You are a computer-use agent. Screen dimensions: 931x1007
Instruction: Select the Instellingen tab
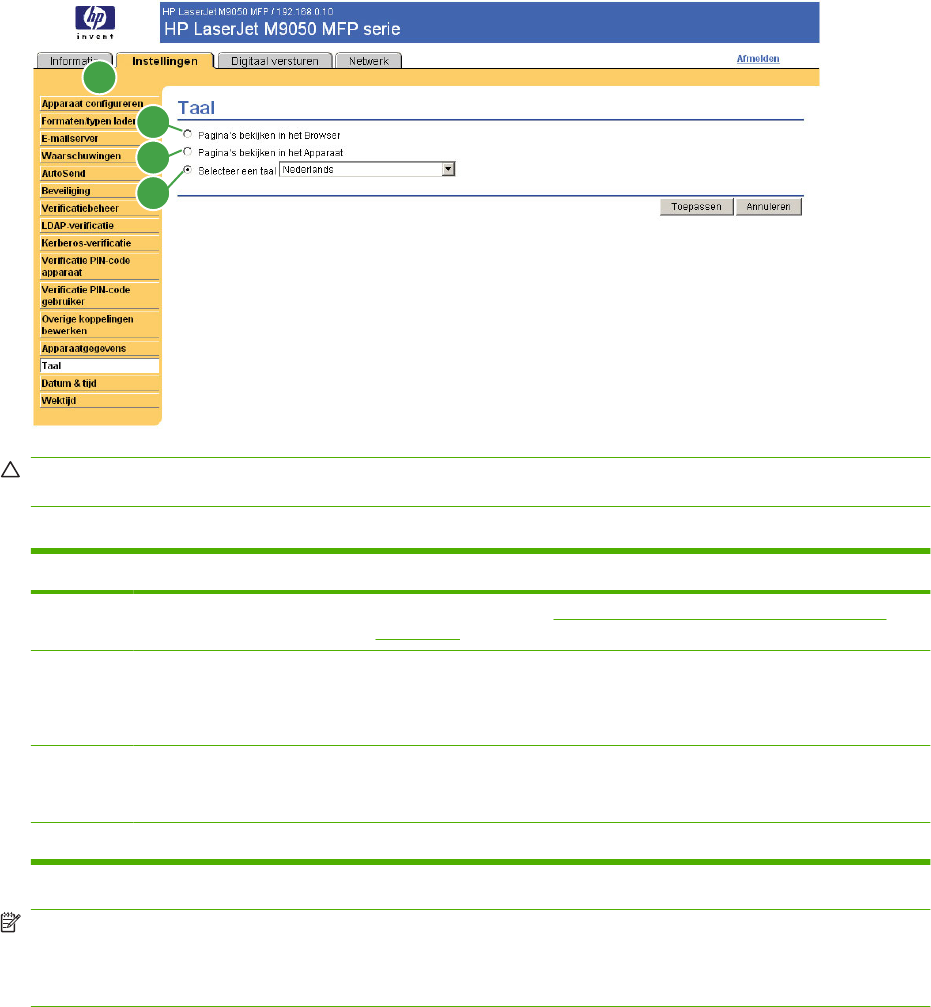(165, 61)
